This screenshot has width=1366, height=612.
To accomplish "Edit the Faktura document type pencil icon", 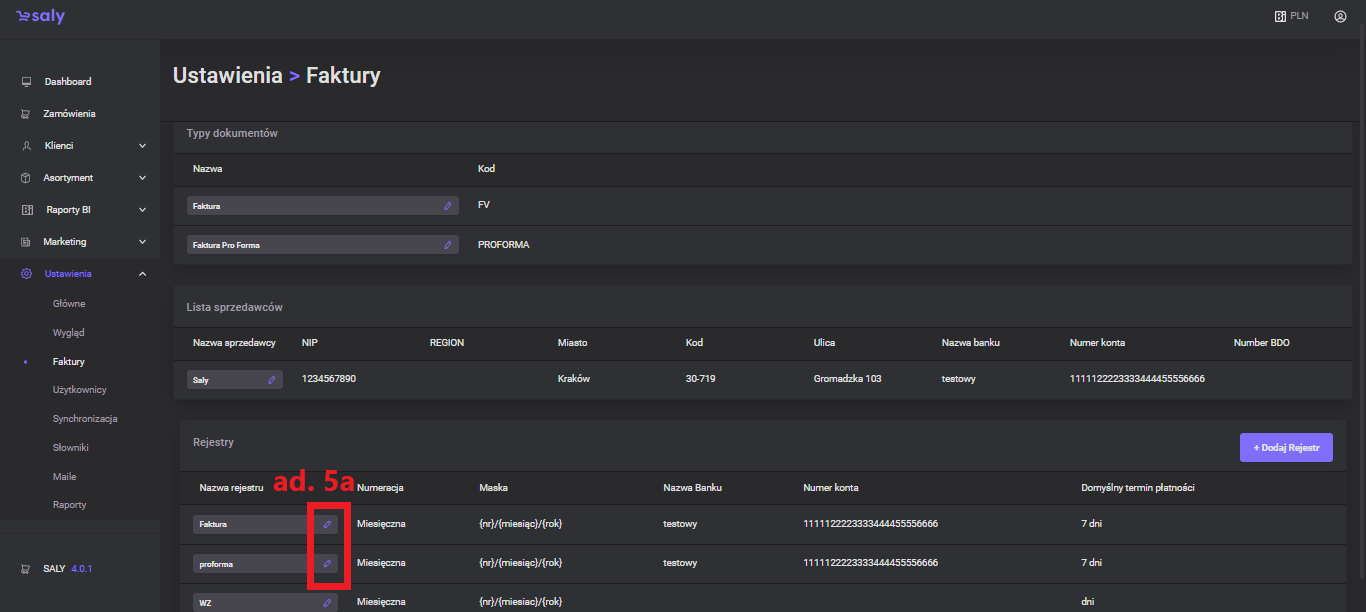I will 448,205.
